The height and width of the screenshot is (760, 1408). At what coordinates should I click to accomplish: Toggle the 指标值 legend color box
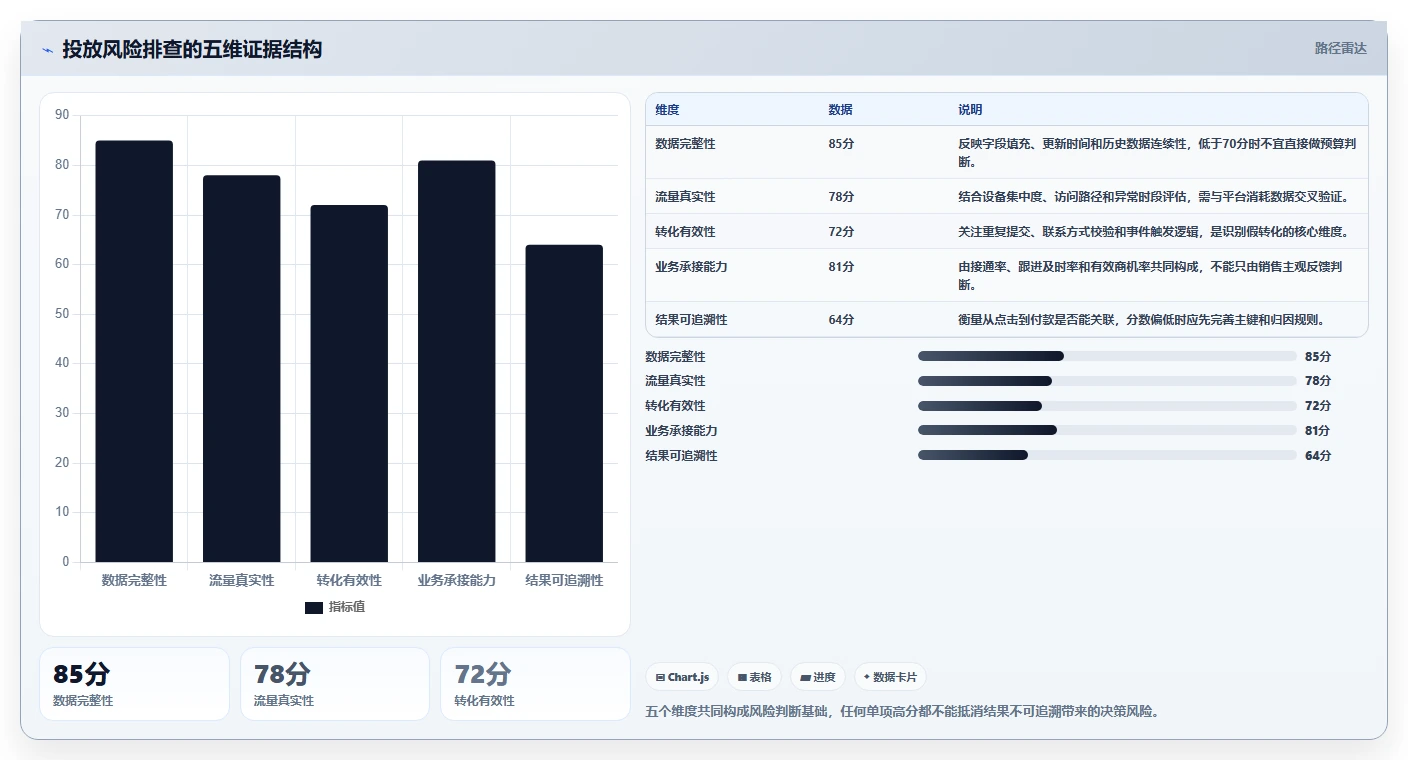[x=314, y=607]
